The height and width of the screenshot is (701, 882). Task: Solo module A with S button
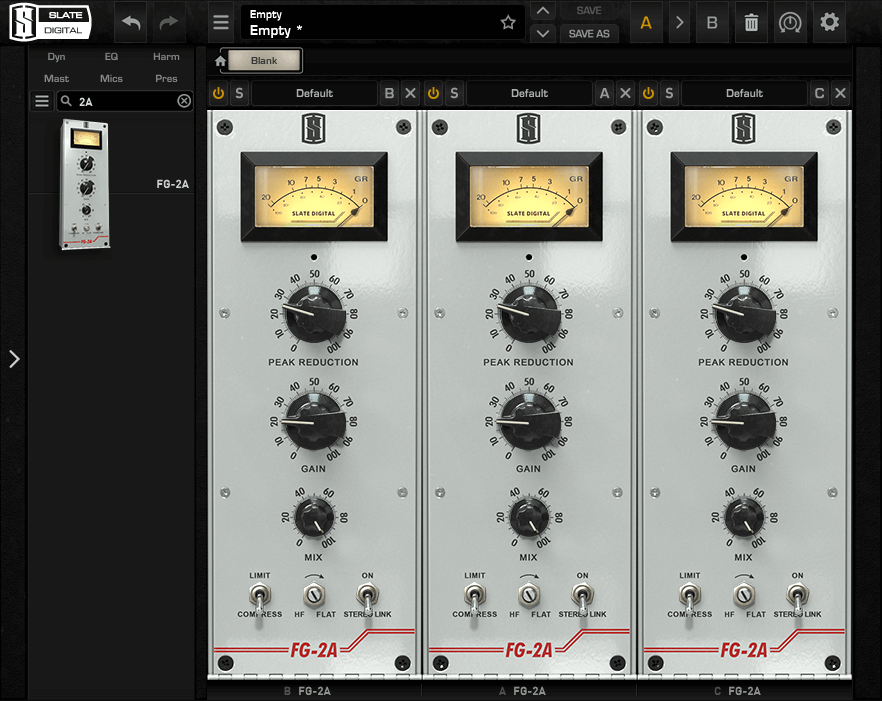coord(454,93)
